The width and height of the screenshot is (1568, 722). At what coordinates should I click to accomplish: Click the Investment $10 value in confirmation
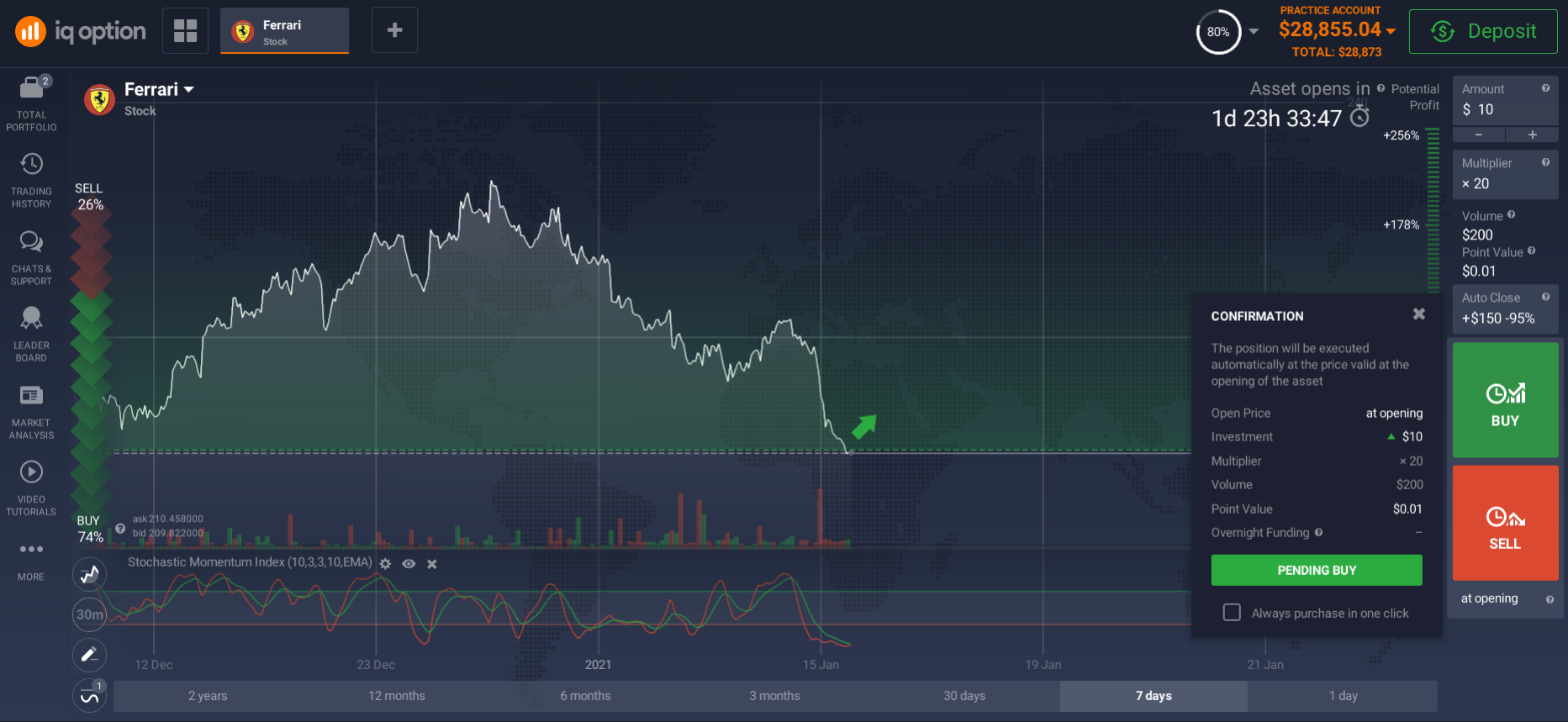click(x=1412, y=436)
